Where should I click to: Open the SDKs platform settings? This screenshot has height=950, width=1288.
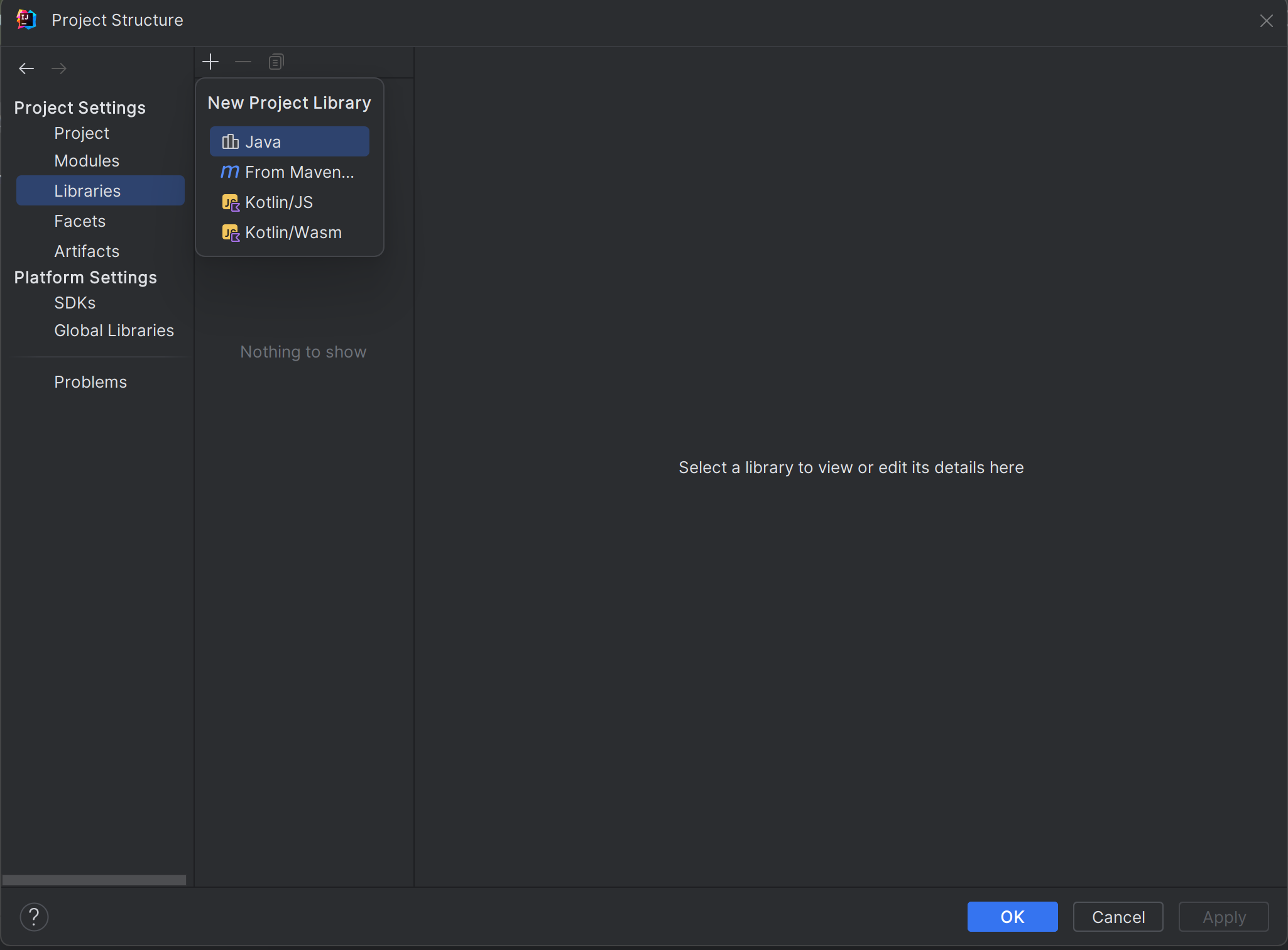[75, 303]
